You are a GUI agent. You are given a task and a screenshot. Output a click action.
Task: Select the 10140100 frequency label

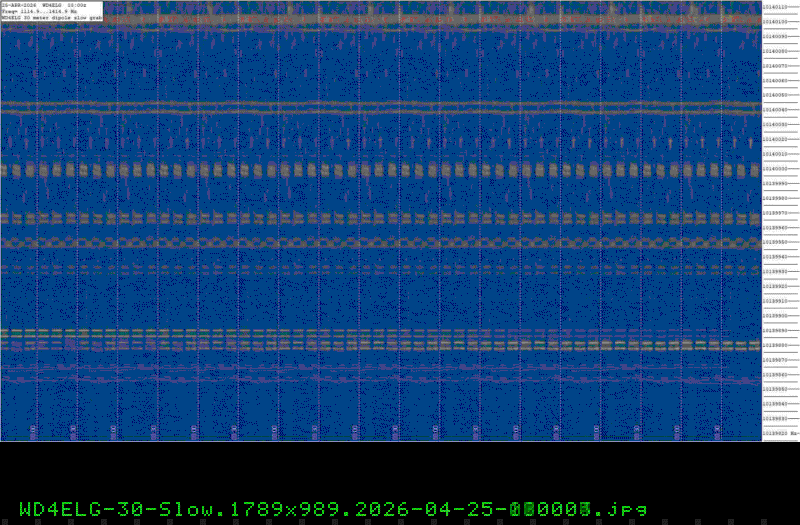774,22
